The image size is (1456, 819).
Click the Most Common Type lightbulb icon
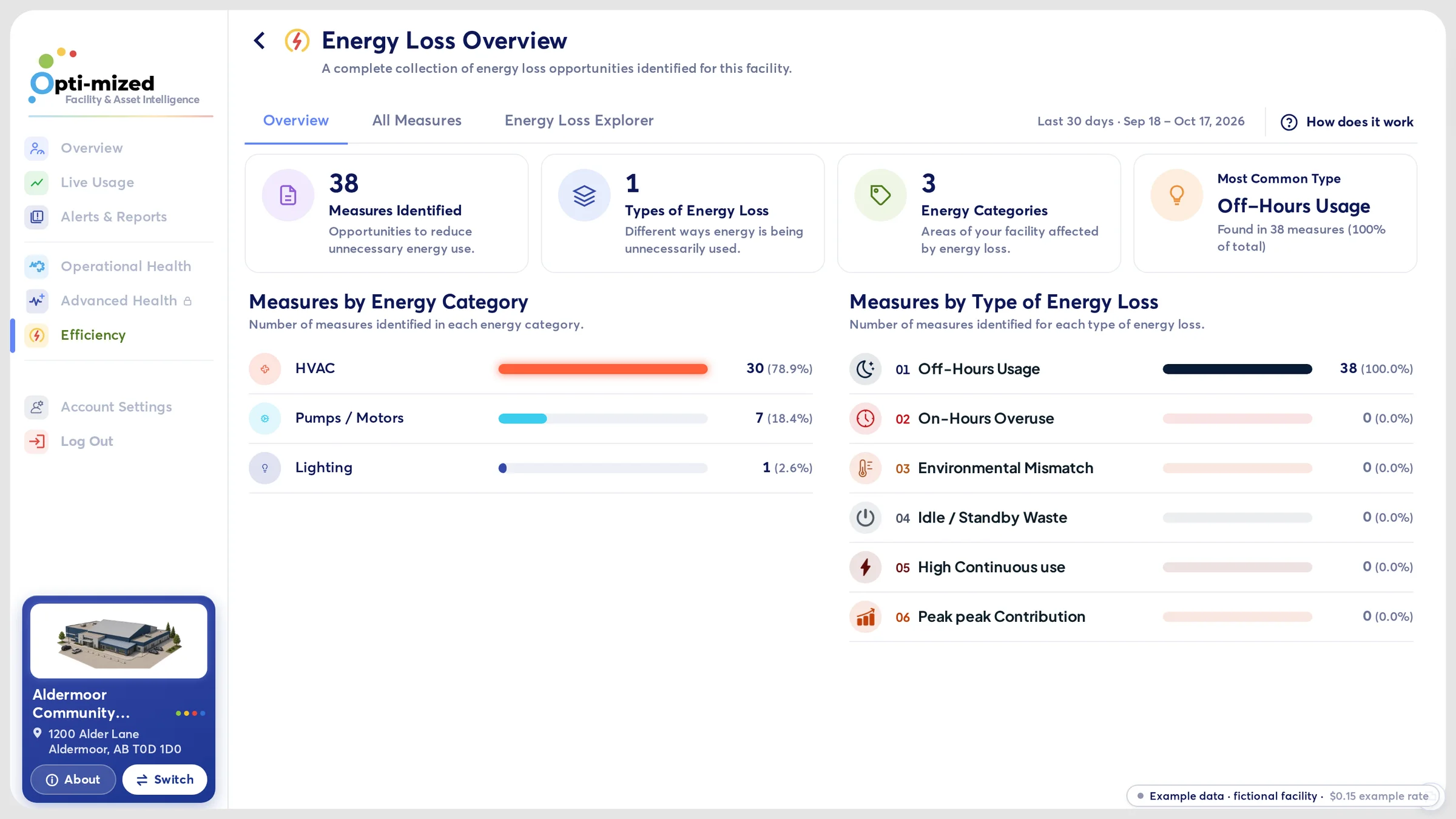click(x=1176, y=195)
